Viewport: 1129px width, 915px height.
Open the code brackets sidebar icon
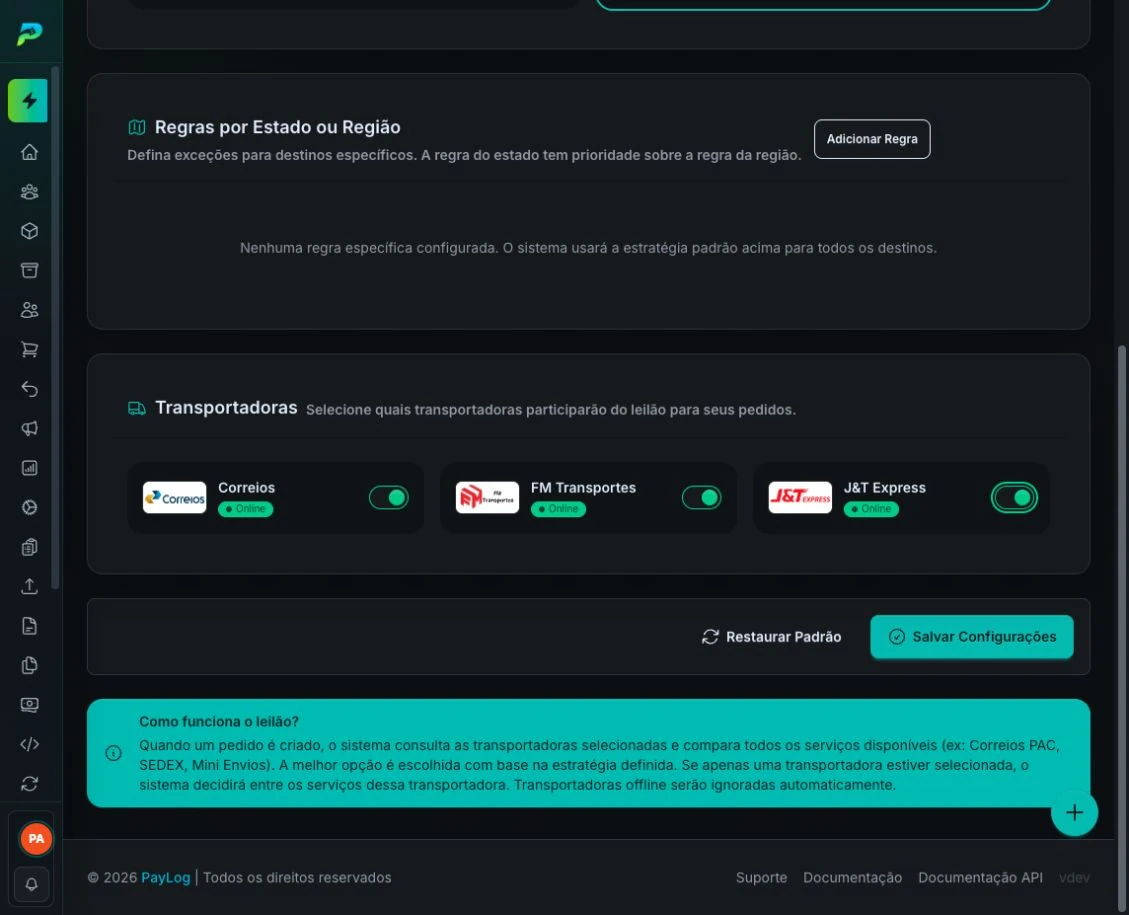pos(30,744)
